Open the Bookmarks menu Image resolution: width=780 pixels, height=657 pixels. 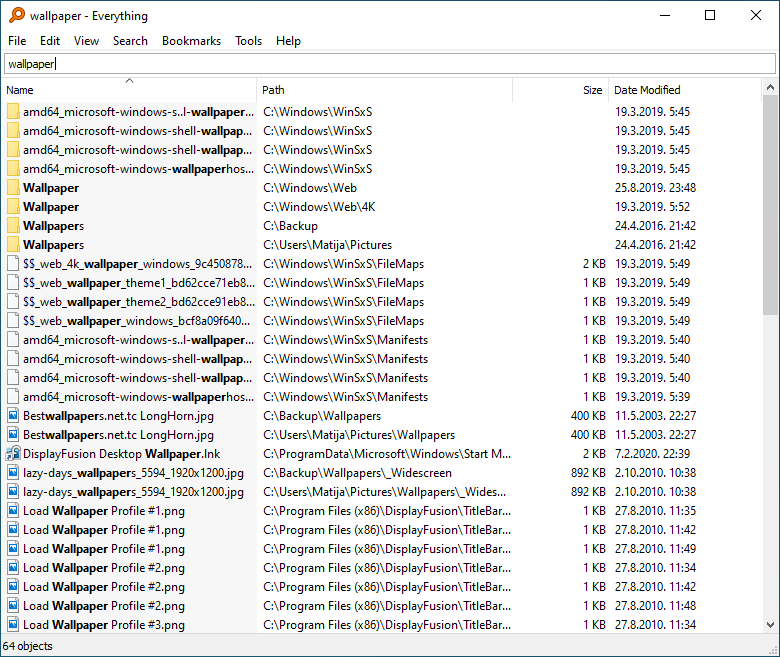[x=192, y=41]
